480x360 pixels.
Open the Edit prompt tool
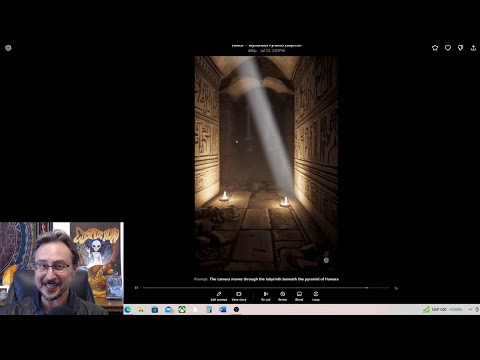tap(219, 296)
